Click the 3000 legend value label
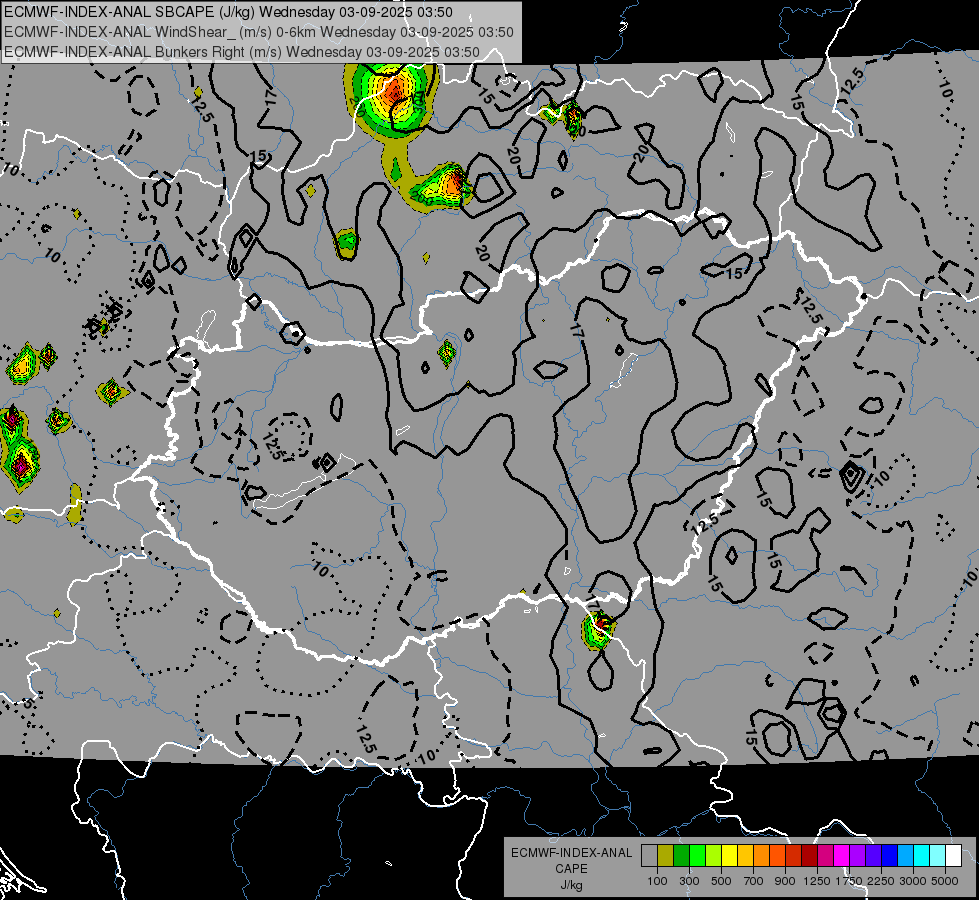This screenshot has width=979, height=900. [x=913, y=881]
